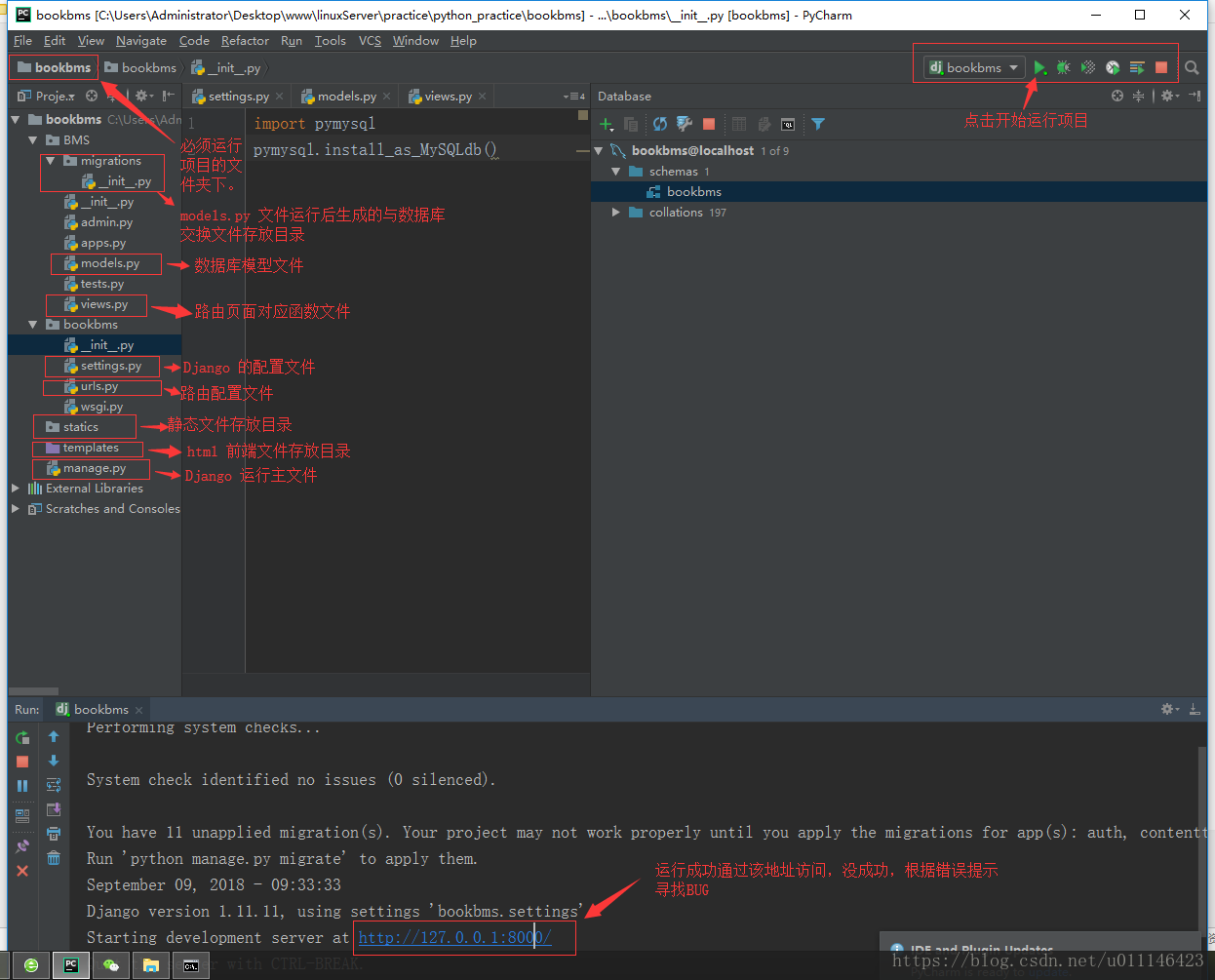Viewport: 1215px width, 980px height.
Task: Open Run panel gear settings
Action: 1169,709
